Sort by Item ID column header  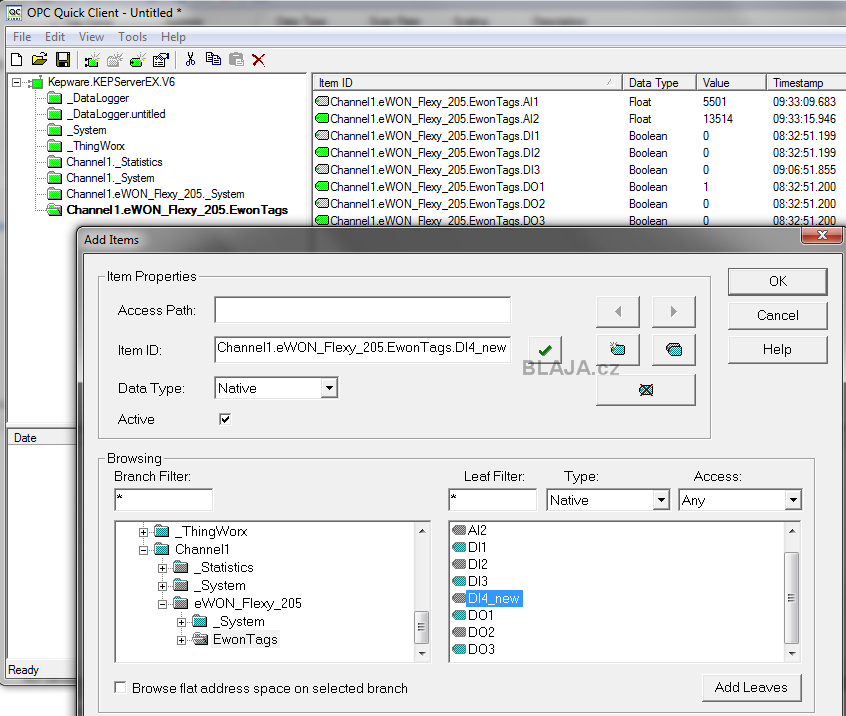point(467,83)
